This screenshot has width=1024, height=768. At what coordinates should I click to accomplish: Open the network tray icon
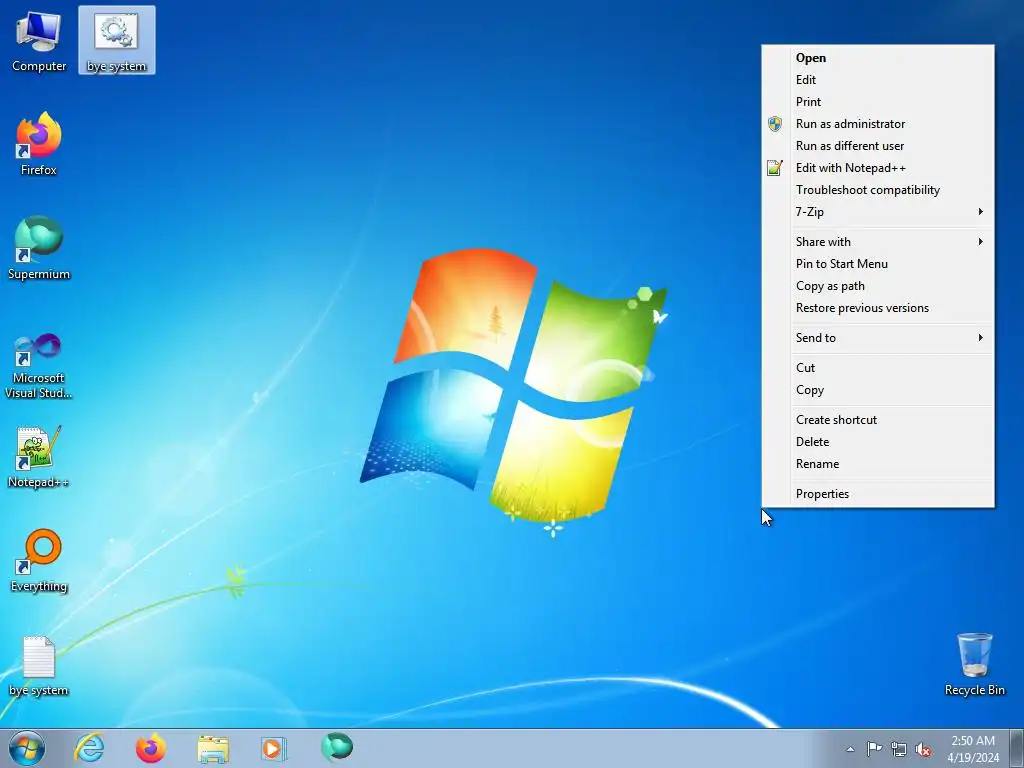click(899, 749)
